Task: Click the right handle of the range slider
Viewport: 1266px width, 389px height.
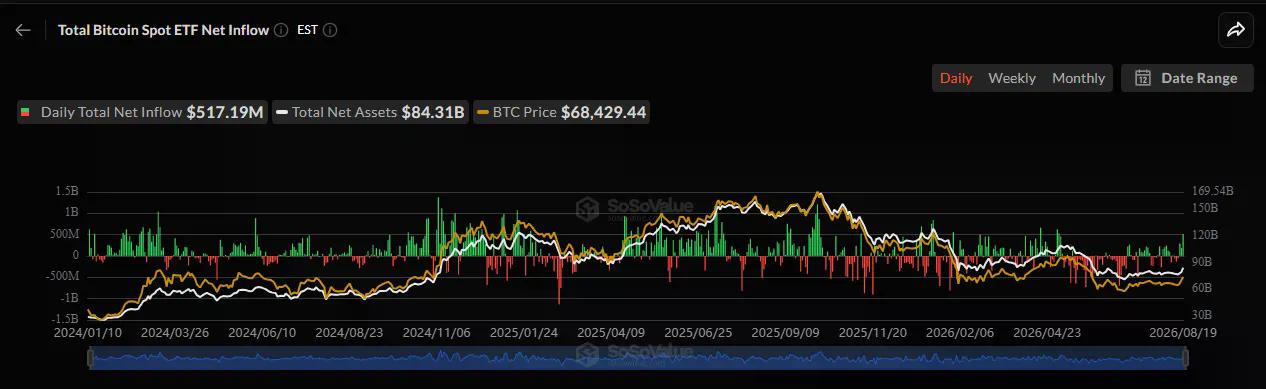Action: 1186,358
